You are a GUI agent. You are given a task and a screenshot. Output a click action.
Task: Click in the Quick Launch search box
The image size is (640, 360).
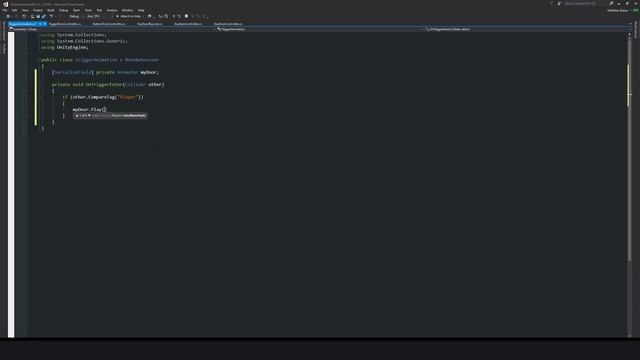[582, 4]
